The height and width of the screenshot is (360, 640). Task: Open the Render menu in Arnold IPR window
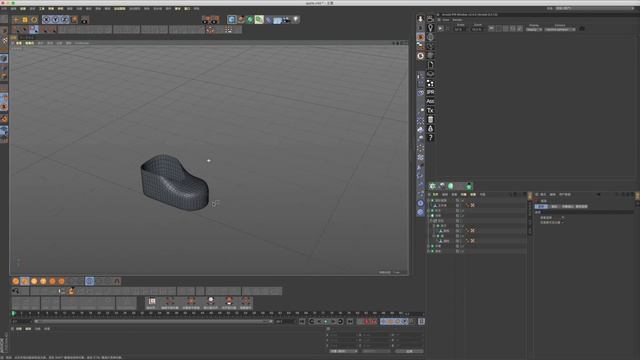pos(458,20)
